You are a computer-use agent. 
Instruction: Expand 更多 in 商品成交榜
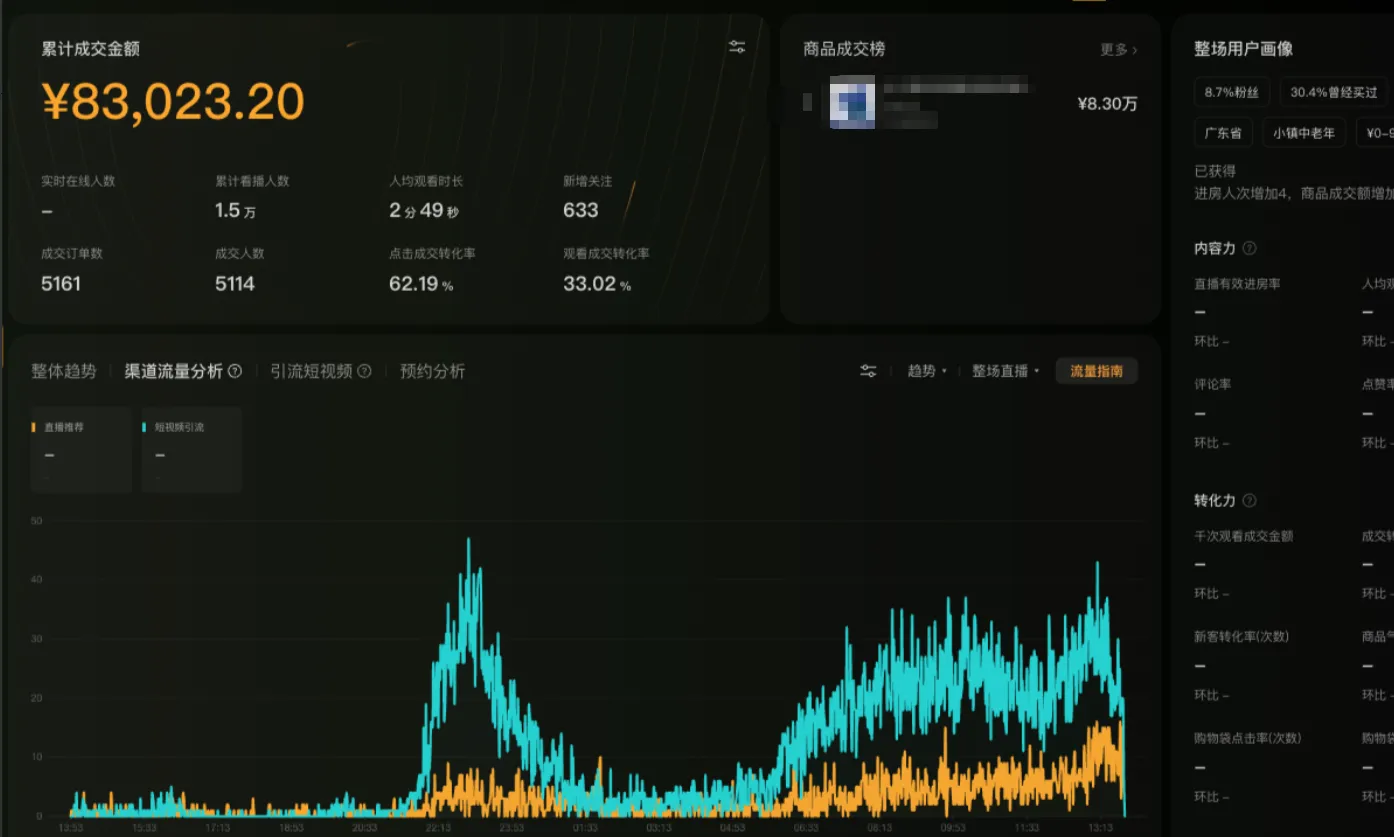pyautogui.click(x=1118, y=49)
